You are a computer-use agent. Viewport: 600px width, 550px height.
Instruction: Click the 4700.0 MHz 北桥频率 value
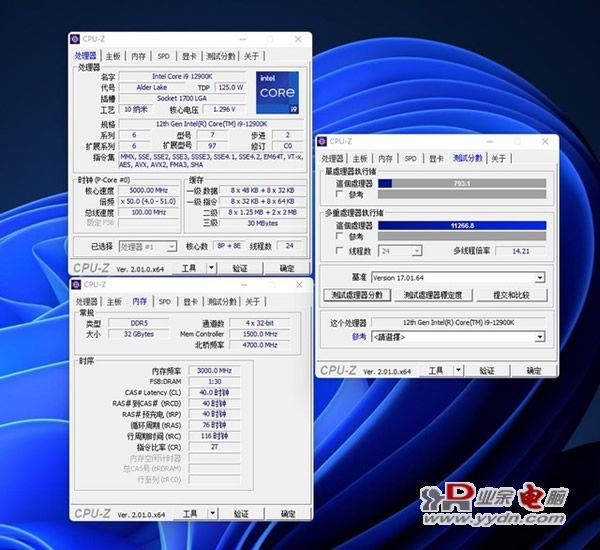click(260, 345)
